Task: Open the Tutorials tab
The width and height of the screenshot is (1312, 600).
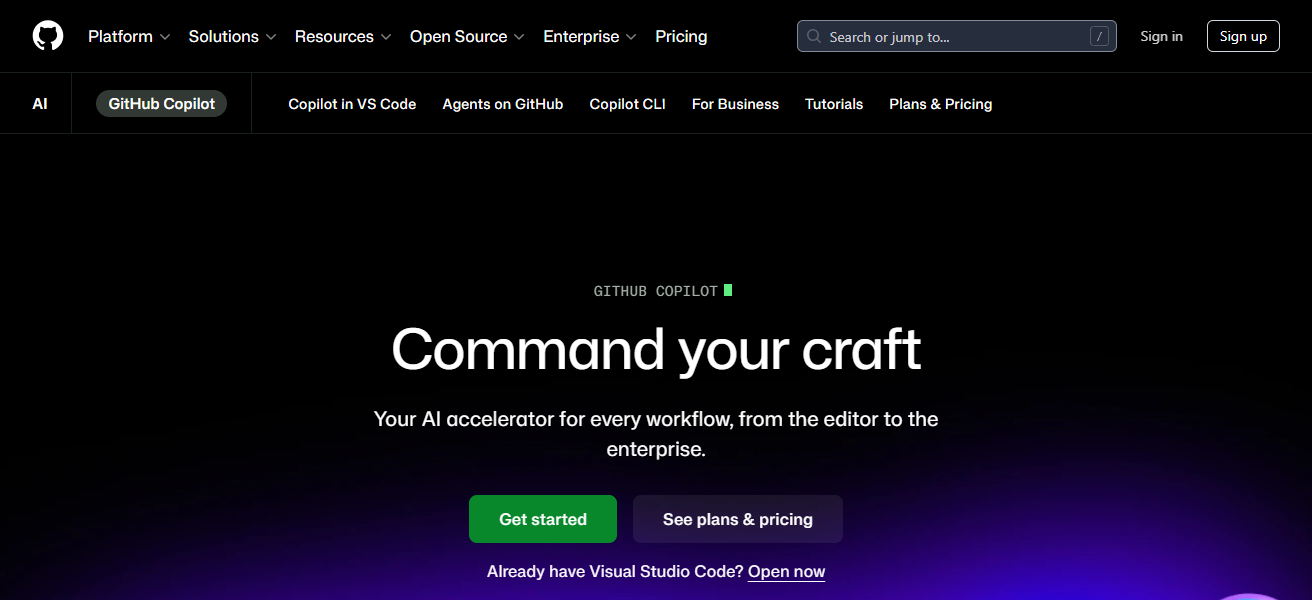Action: click(834, 104)
